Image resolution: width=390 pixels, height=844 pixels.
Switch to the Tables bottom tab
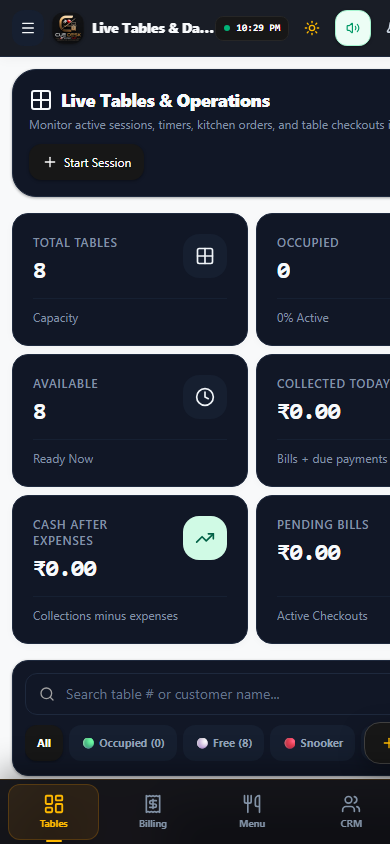pos(54,811)
